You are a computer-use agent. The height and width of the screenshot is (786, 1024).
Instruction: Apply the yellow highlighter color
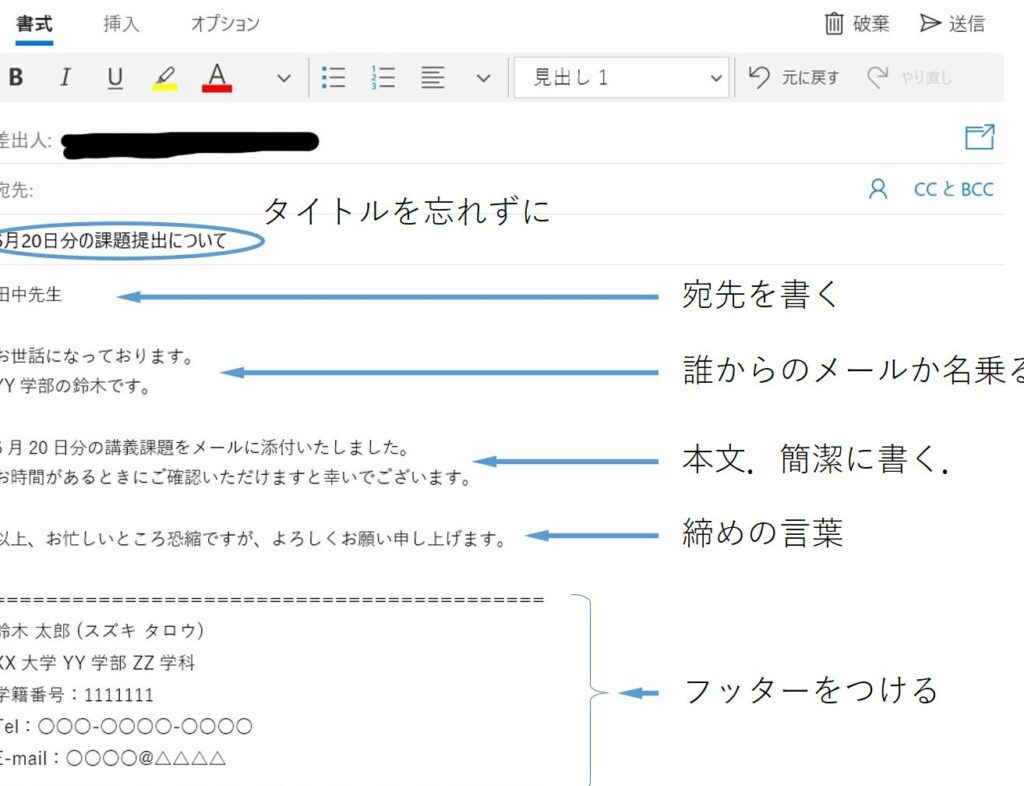pos(165,78)
